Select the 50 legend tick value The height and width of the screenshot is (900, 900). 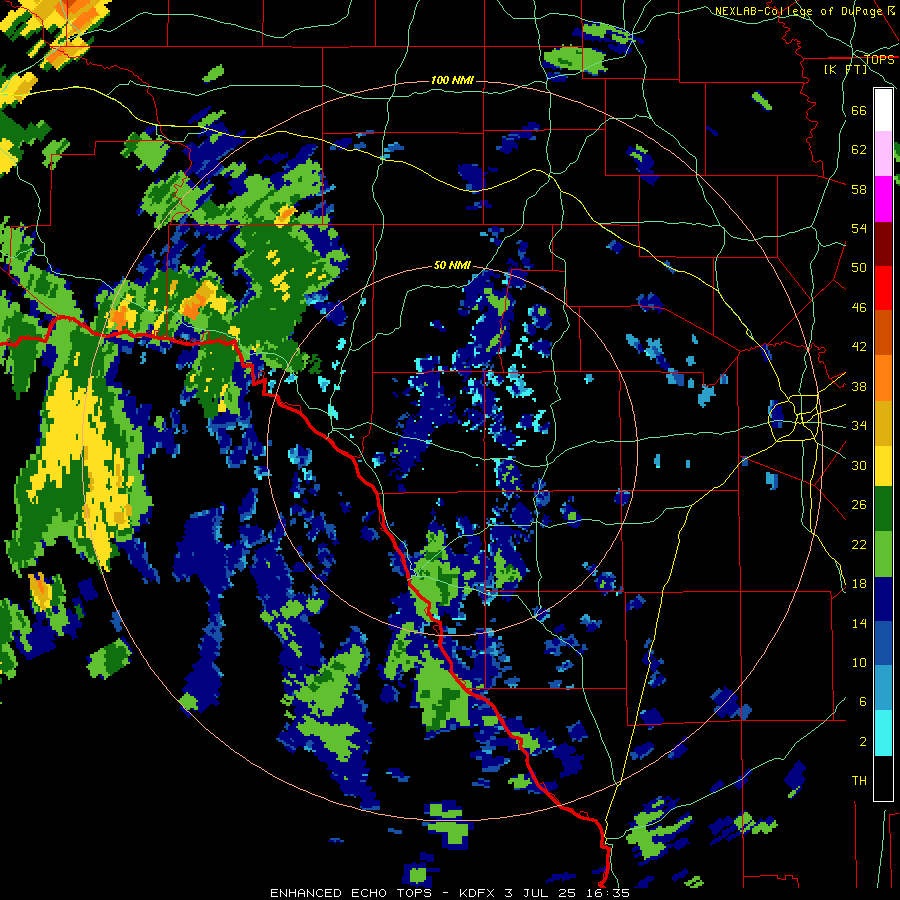click(x=859, y=268)
